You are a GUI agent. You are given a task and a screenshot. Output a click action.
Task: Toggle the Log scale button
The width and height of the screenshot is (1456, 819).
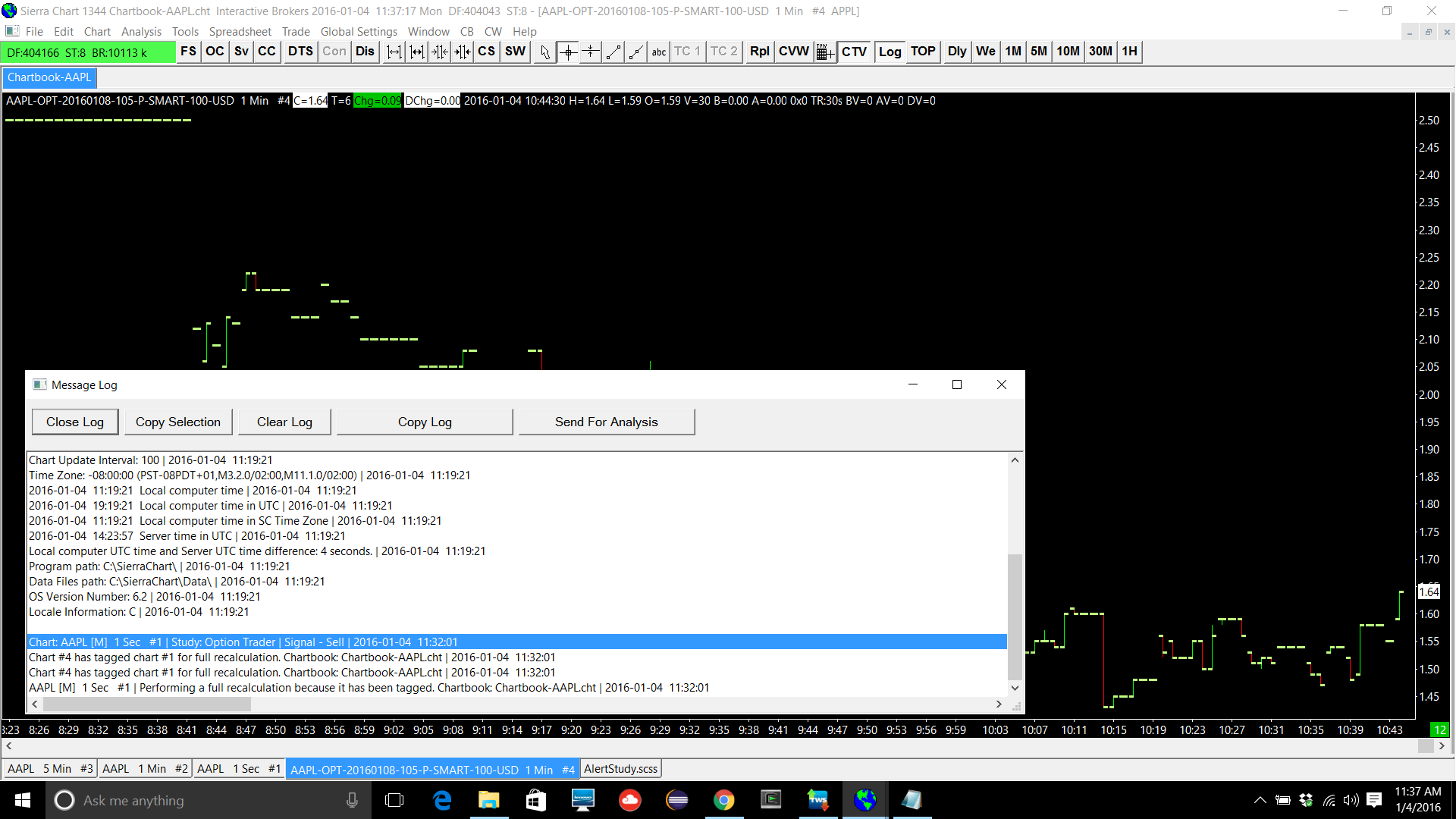pos(890,52)
